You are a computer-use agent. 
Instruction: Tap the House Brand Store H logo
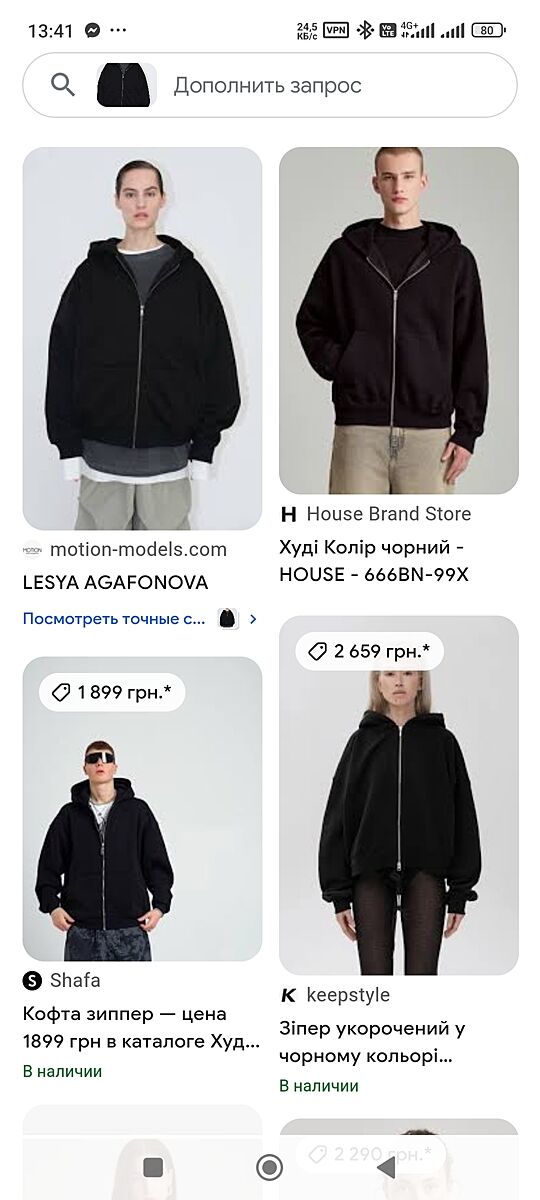tap(289, 515)
